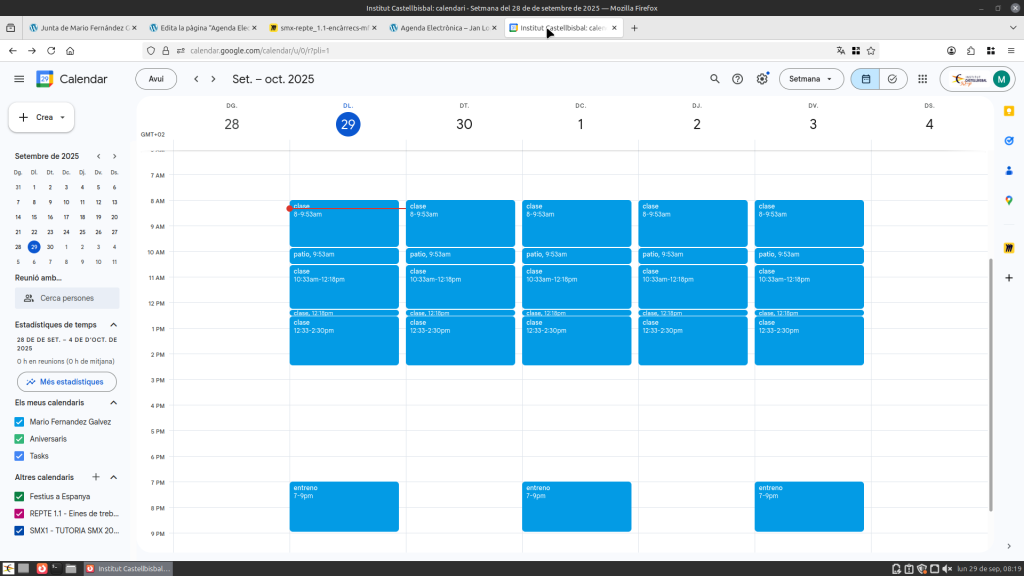Viewport: 1024px width, 576px height.
Task: Switch to the Agenda Electrònica browser tab
Action: pos(444,28)
